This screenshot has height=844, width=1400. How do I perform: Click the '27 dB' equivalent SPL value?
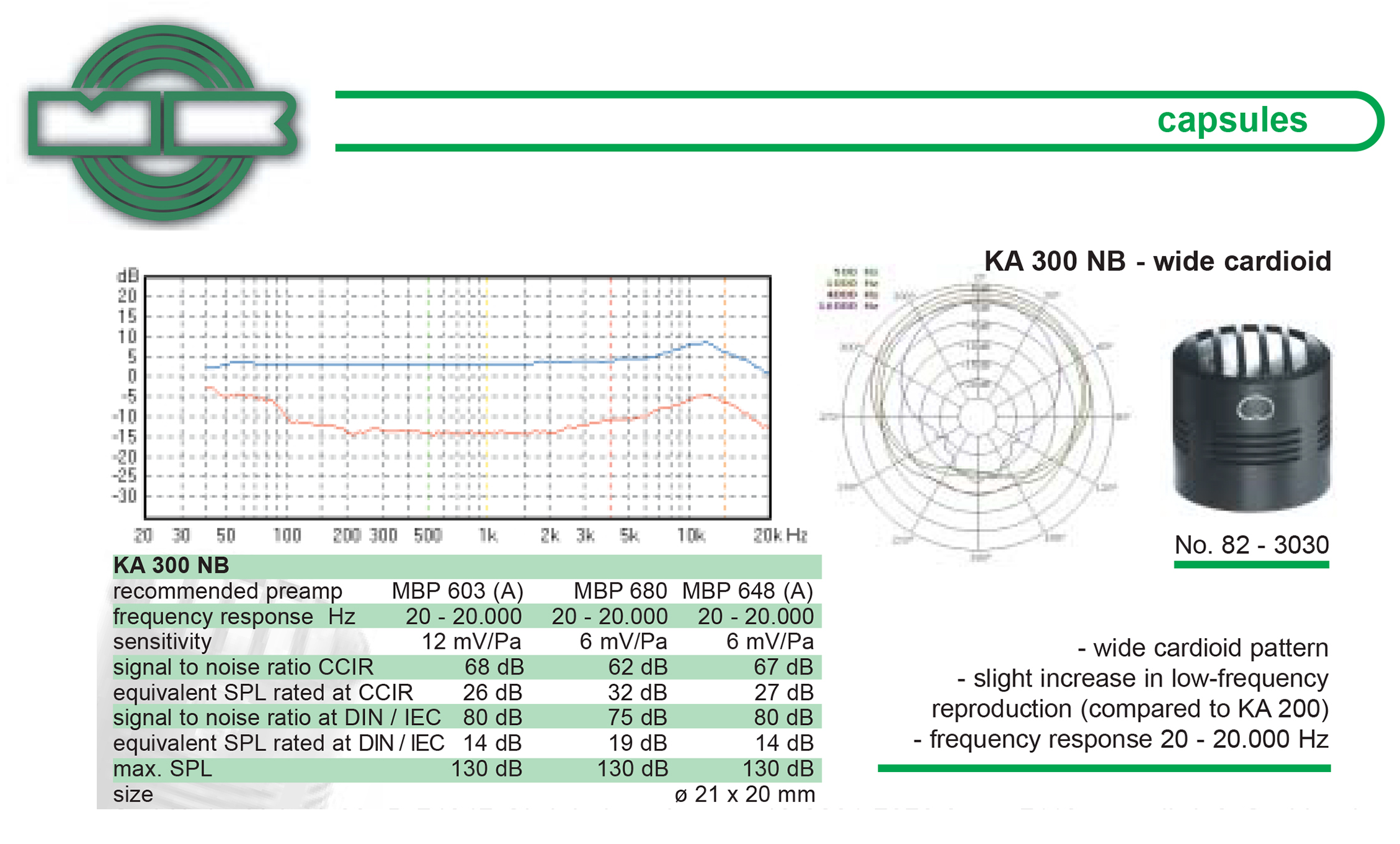point(783,693)
